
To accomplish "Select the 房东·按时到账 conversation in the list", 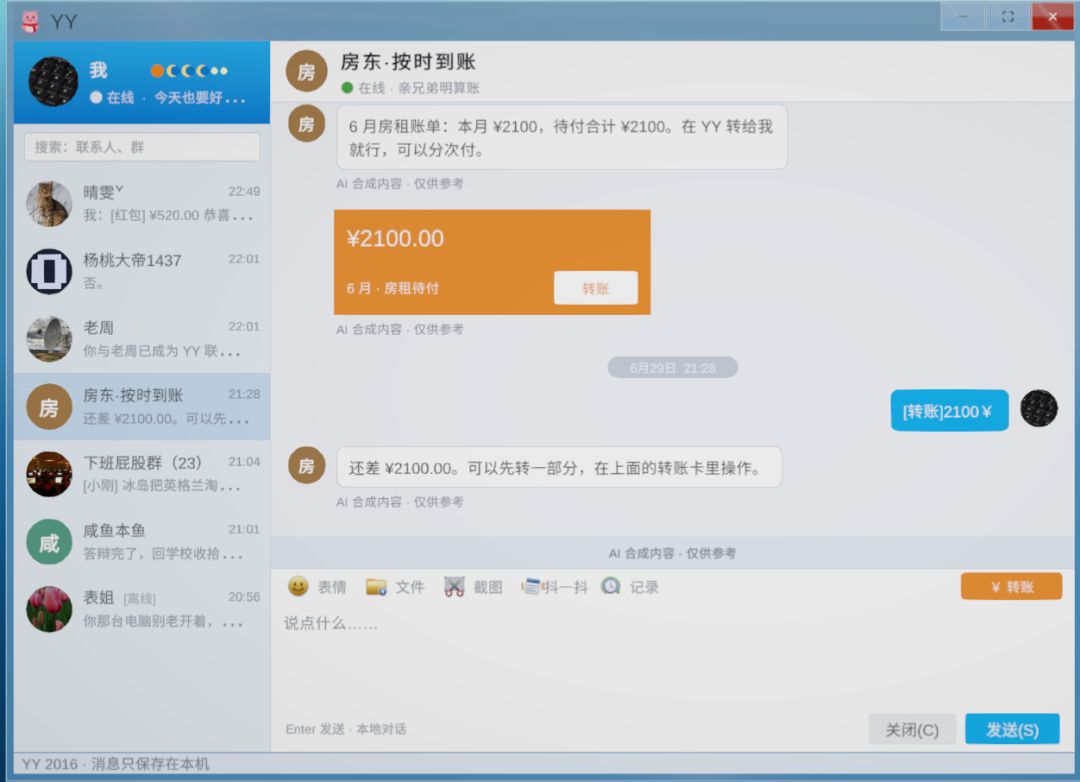I will click(142, 407).
